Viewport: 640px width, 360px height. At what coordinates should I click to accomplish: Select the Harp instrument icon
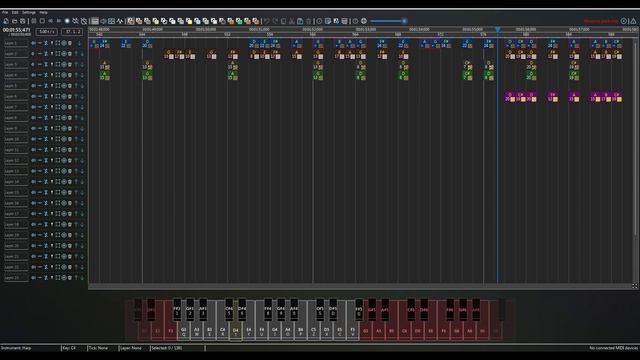131,21
